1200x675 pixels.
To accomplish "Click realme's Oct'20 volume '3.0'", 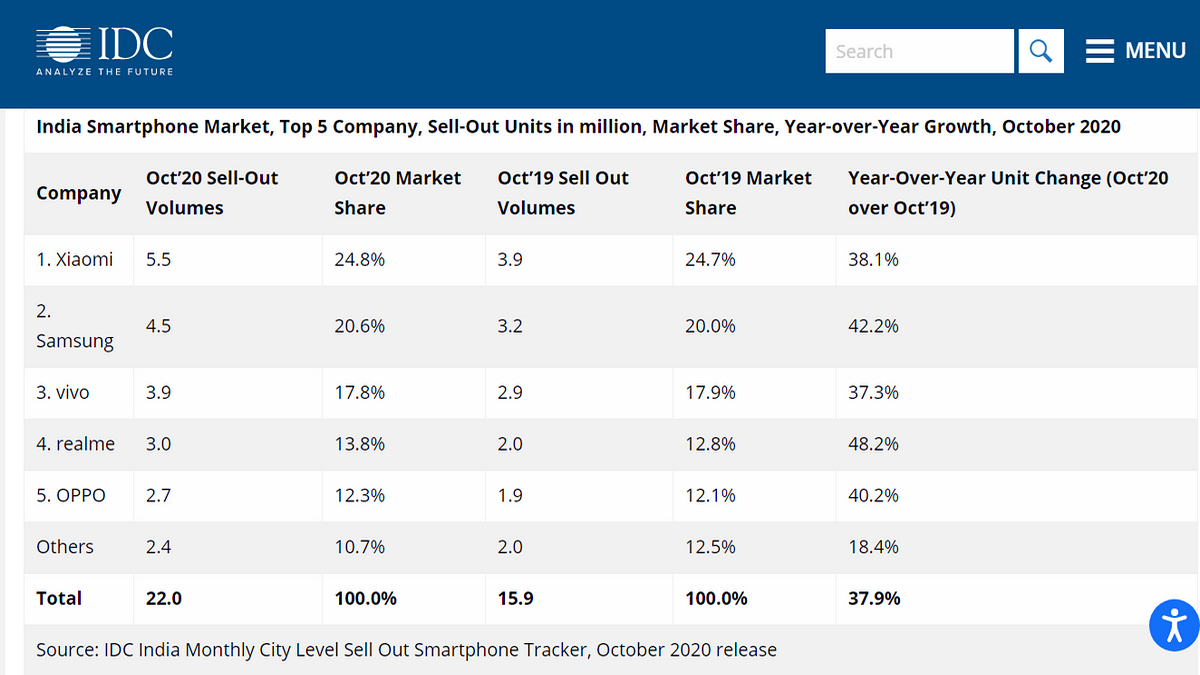I will [158, 444].
